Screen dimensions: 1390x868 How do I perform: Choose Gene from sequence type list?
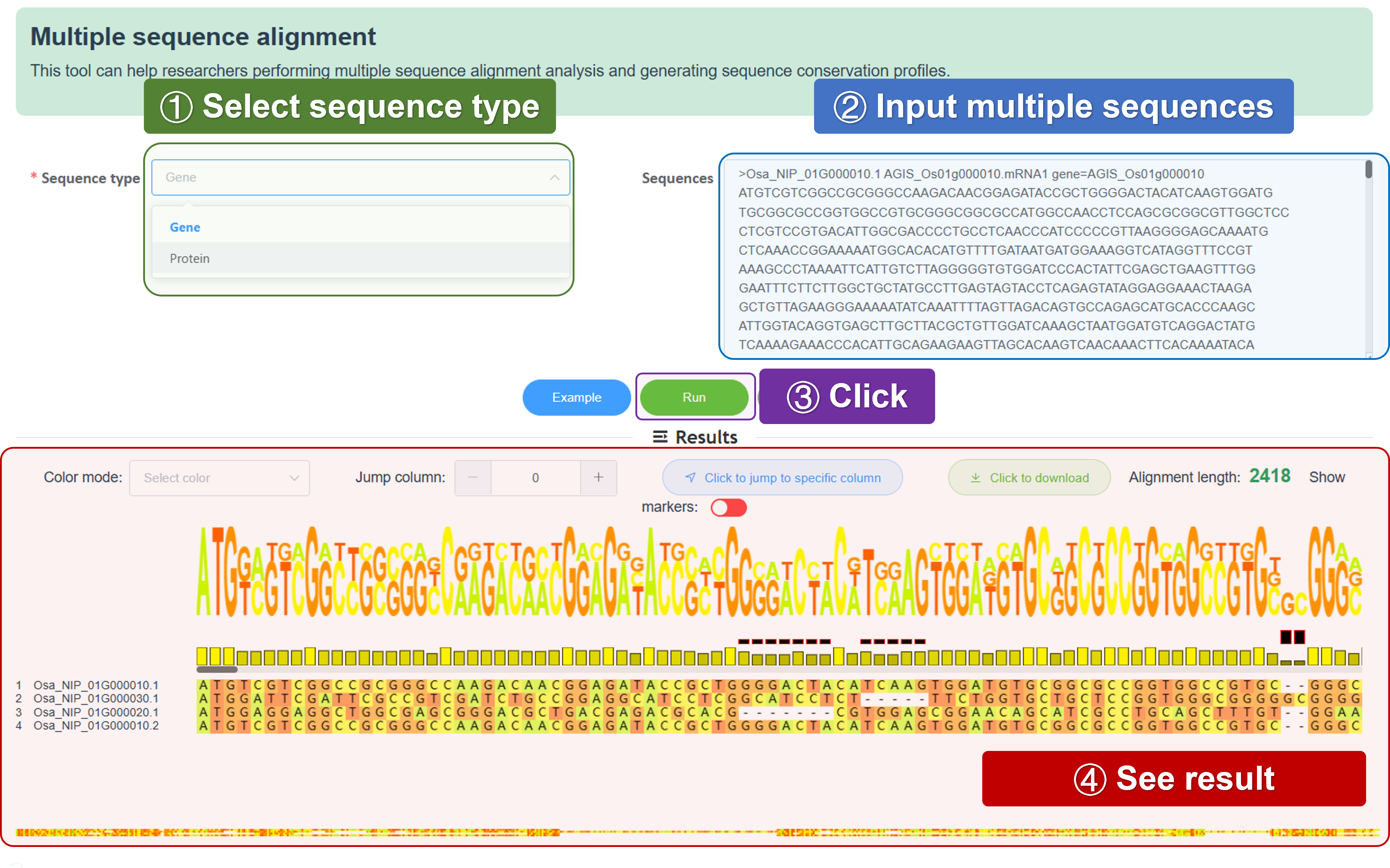pyautogui.click(x=185, y=227)
